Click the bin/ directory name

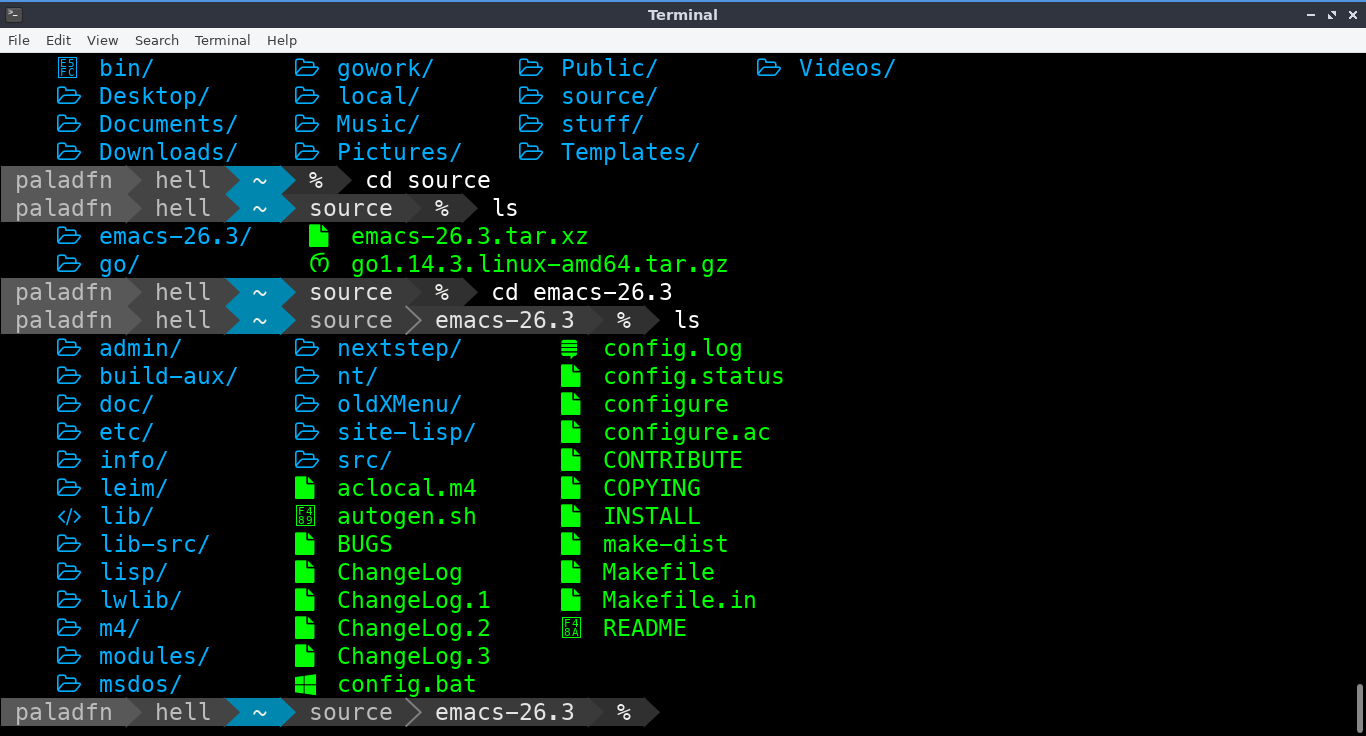click(127, 68)
